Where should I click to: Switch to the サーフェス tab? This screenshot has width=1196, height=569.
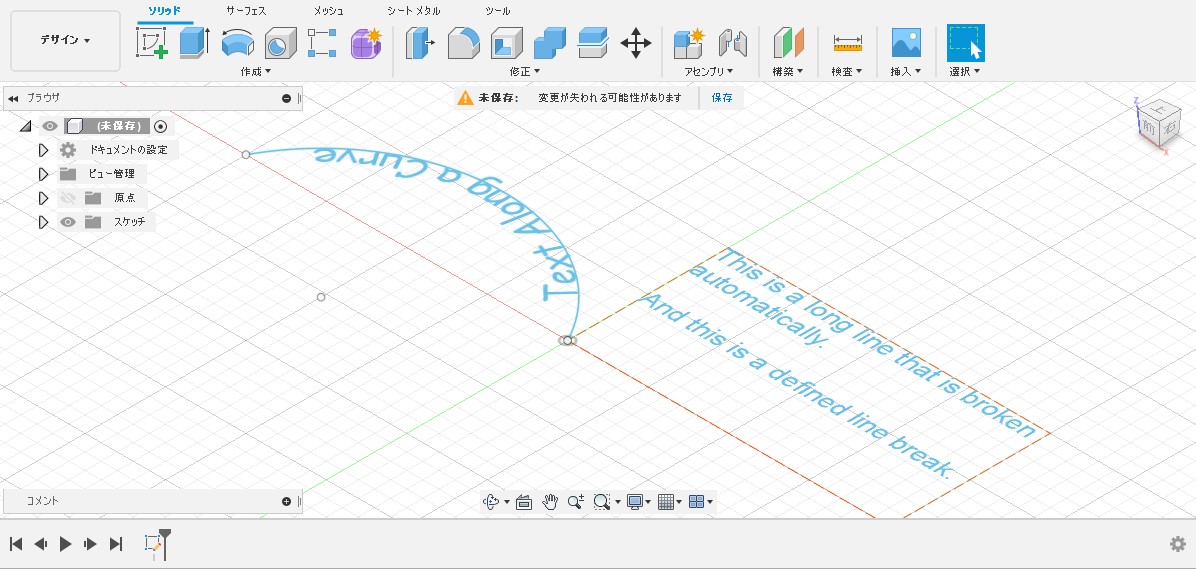point(246,11)
